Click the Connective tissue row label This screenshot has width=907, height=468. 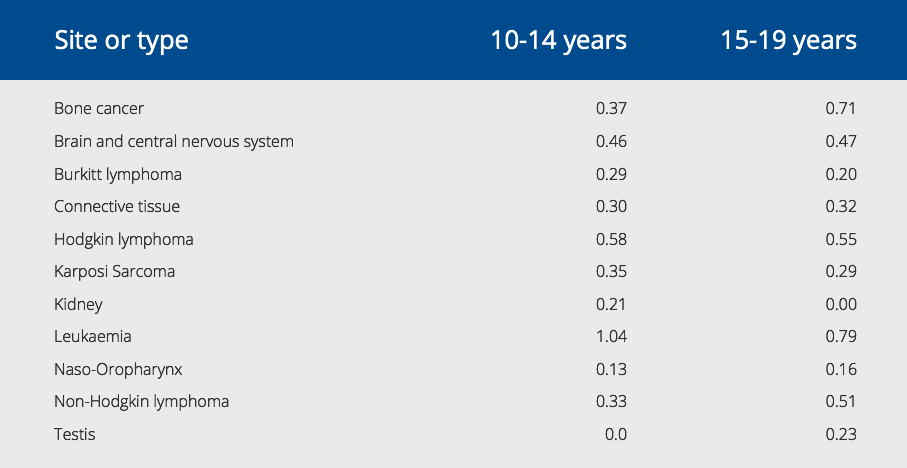click(117, 206)
